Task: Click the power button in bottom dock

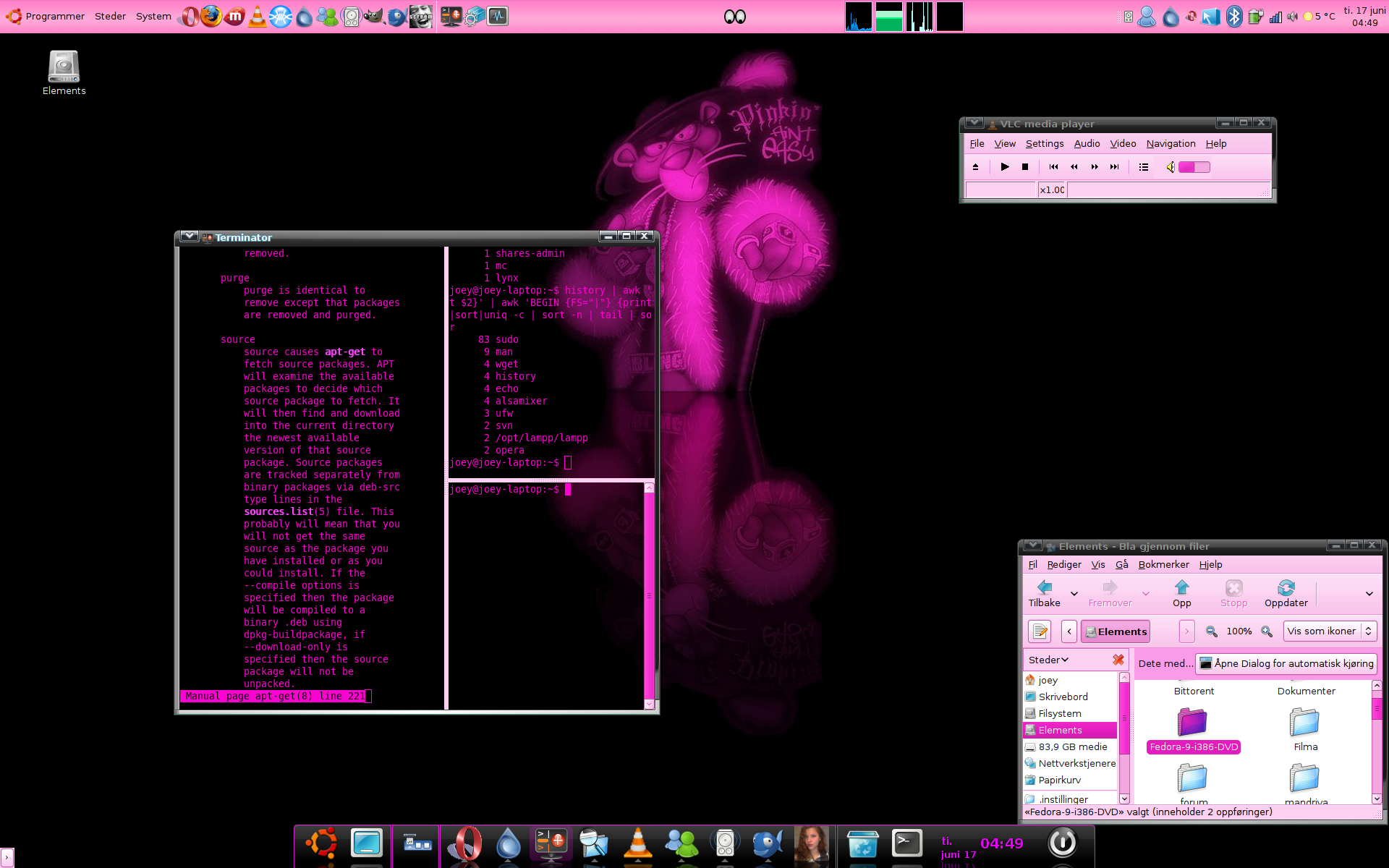Action: 1063,843
